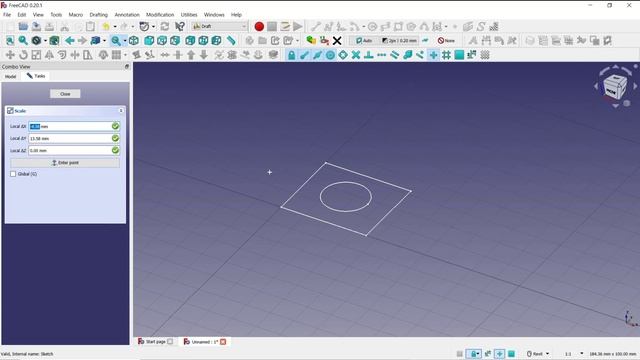Toggle Snap Center circle icon

point(330,55)
